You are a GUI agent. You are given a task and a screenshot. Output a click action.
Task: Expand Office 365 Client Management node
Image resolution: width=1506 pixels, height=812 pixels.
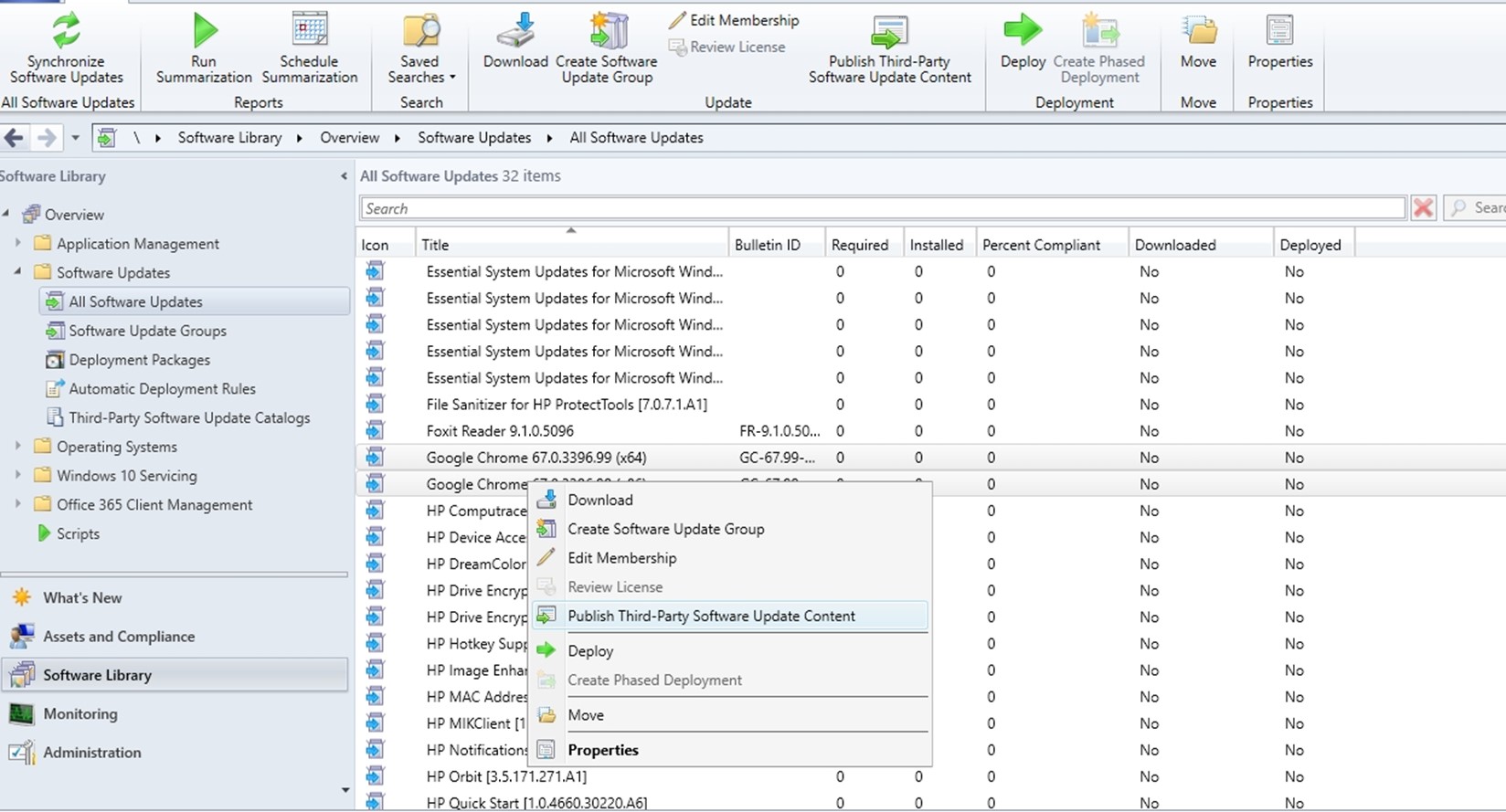pyautogui.click(x=17, y=504)
